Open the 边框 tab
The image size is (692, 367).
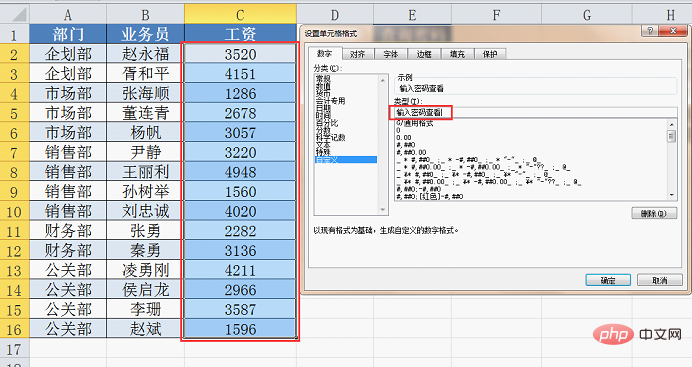(x=424, y=54)
